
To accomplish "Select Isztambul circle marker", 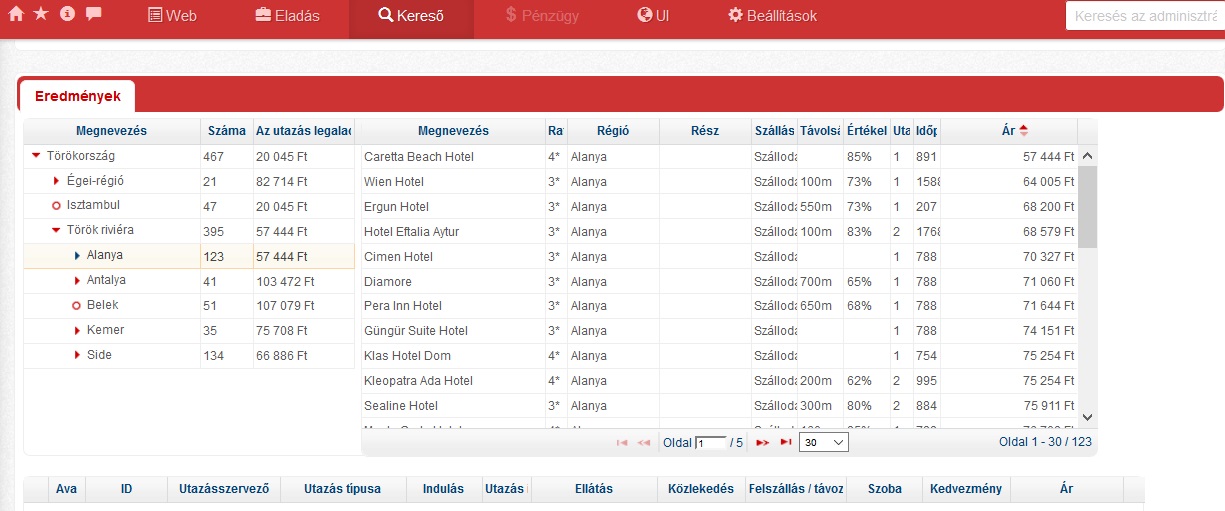I will click(57, 206).
